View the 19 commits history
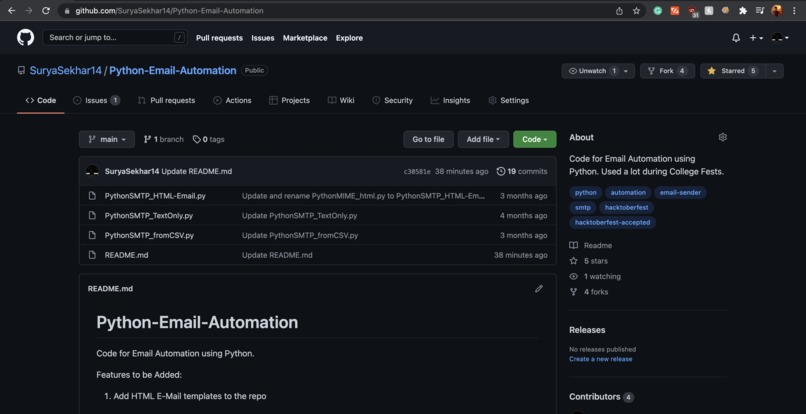Image resolution: width=806 pixels, height=414 pixels. [x=522, y=171]
